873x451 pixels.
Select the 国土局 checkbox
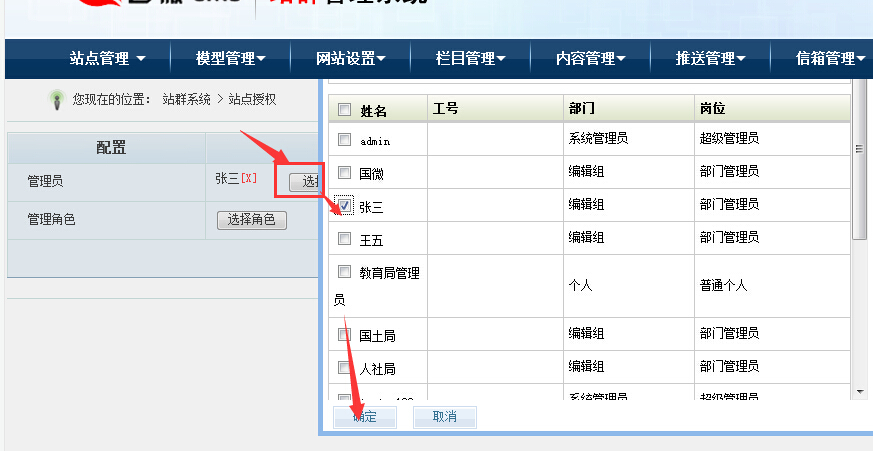point(344,334)
